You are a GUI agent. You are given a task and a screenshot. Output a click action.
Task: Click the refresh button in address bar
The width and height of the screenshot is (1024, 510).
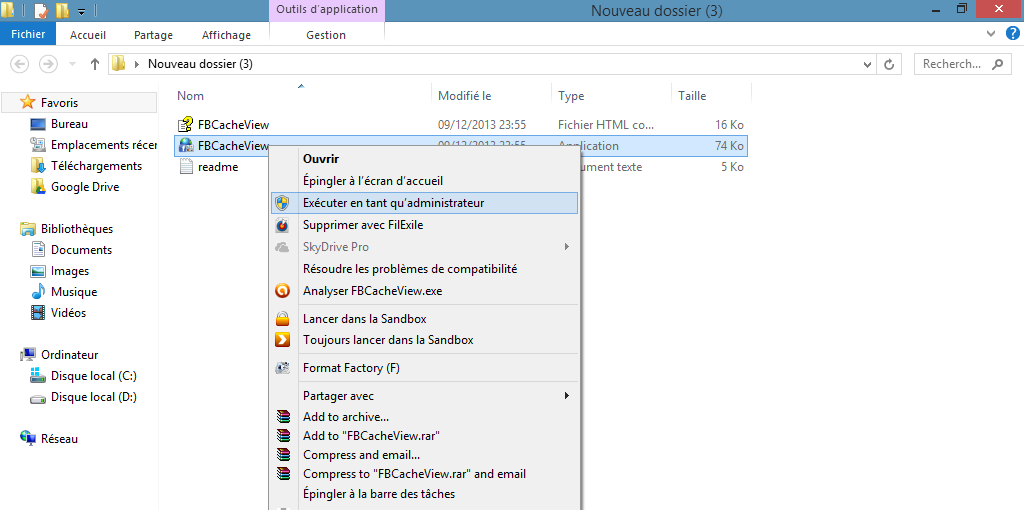[x=888, y=64]
